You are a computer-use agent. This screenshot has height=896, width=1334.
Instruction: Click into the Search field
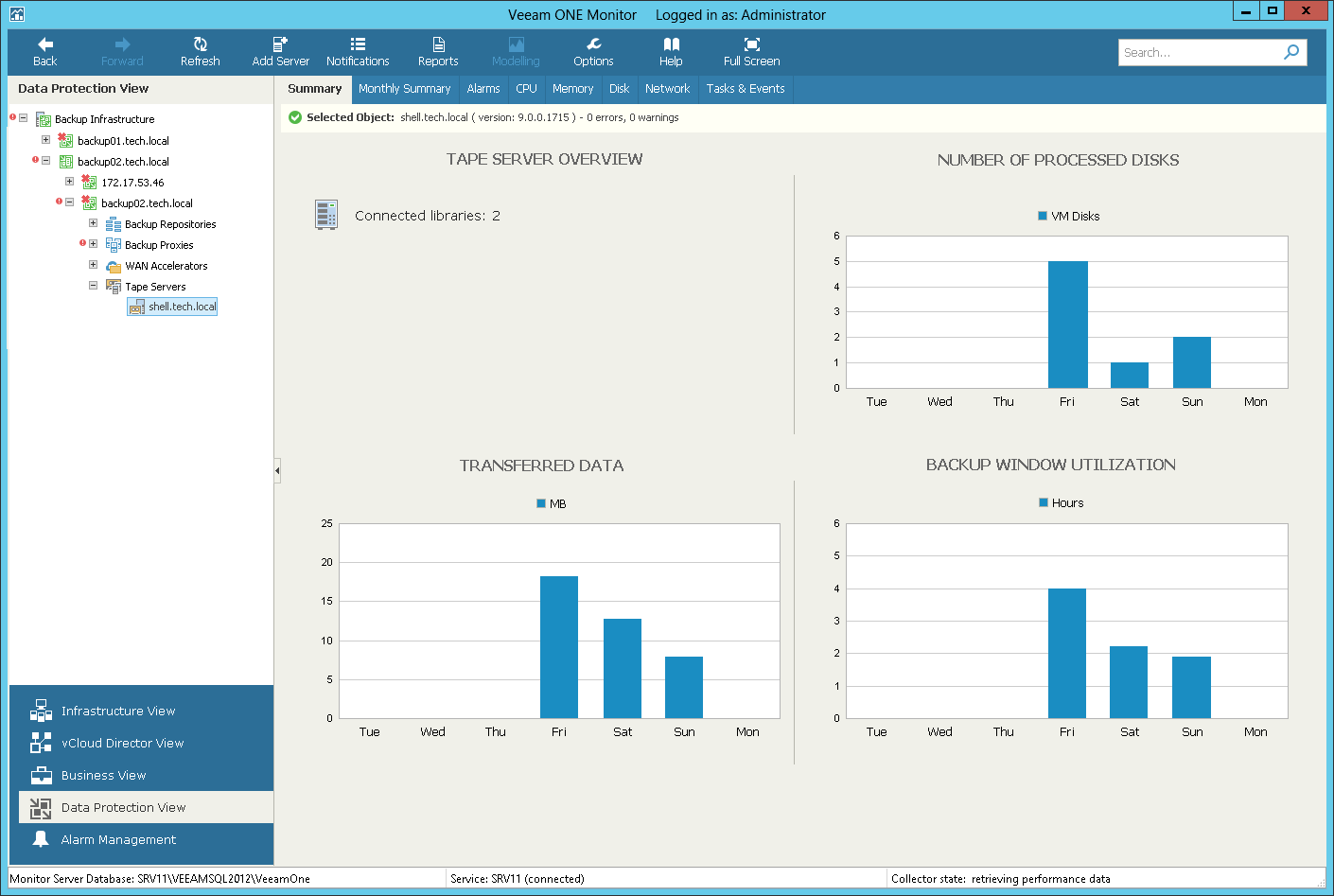(1198, 52)
